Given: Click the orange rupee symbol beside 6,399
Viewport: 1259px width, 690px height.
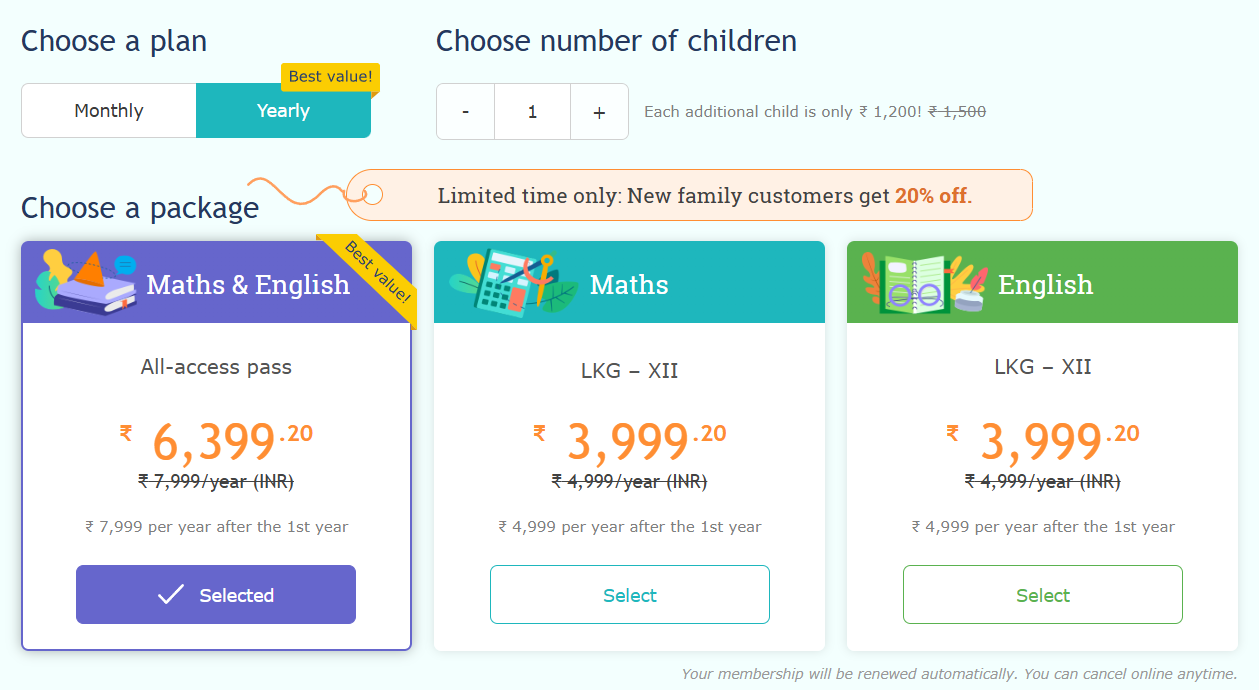Looking at the screenshot, I should point(126,433).
